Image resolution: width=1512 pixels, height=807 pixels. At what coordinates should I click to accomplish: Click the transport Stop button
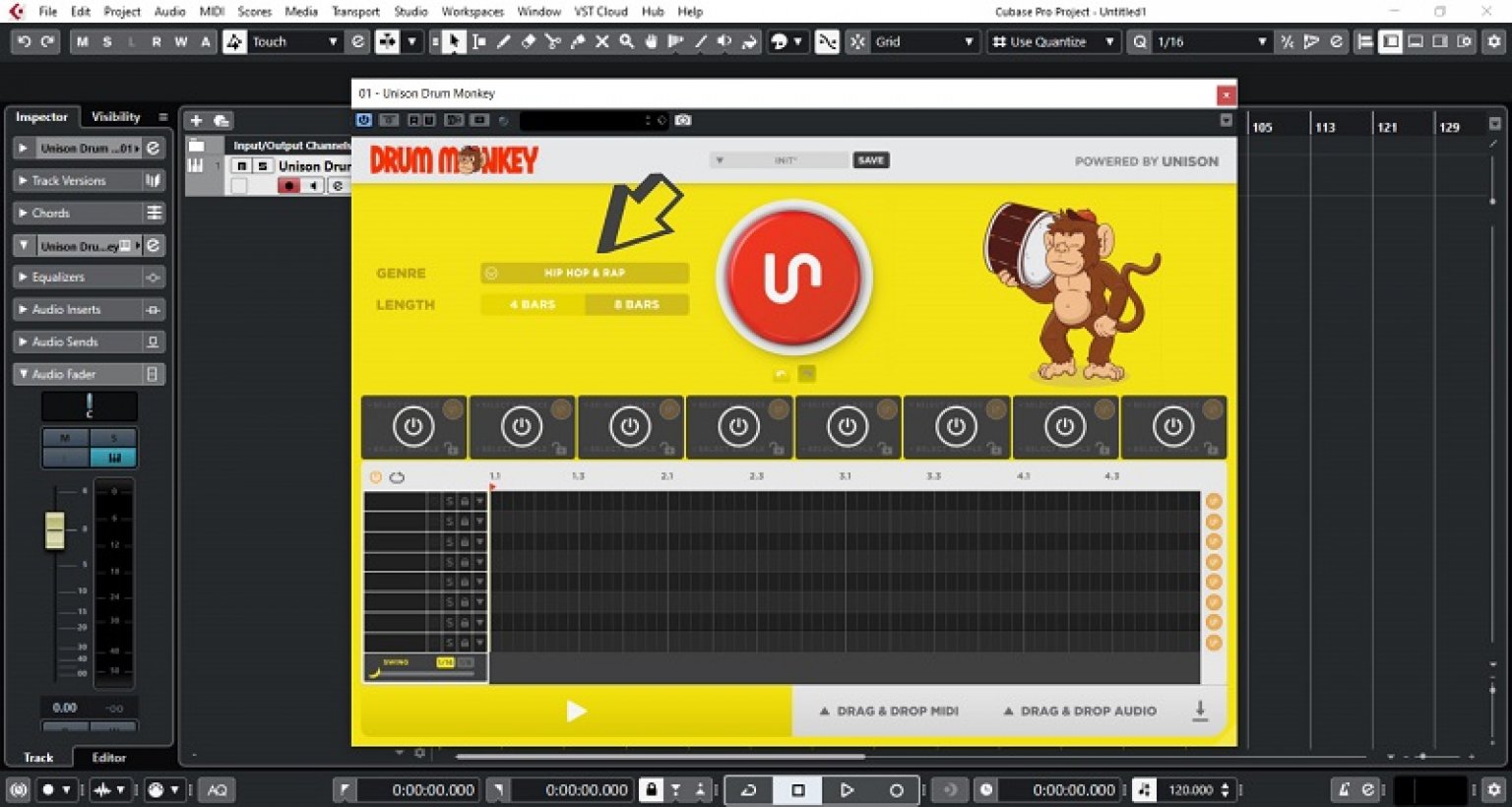tap(798, 789)
